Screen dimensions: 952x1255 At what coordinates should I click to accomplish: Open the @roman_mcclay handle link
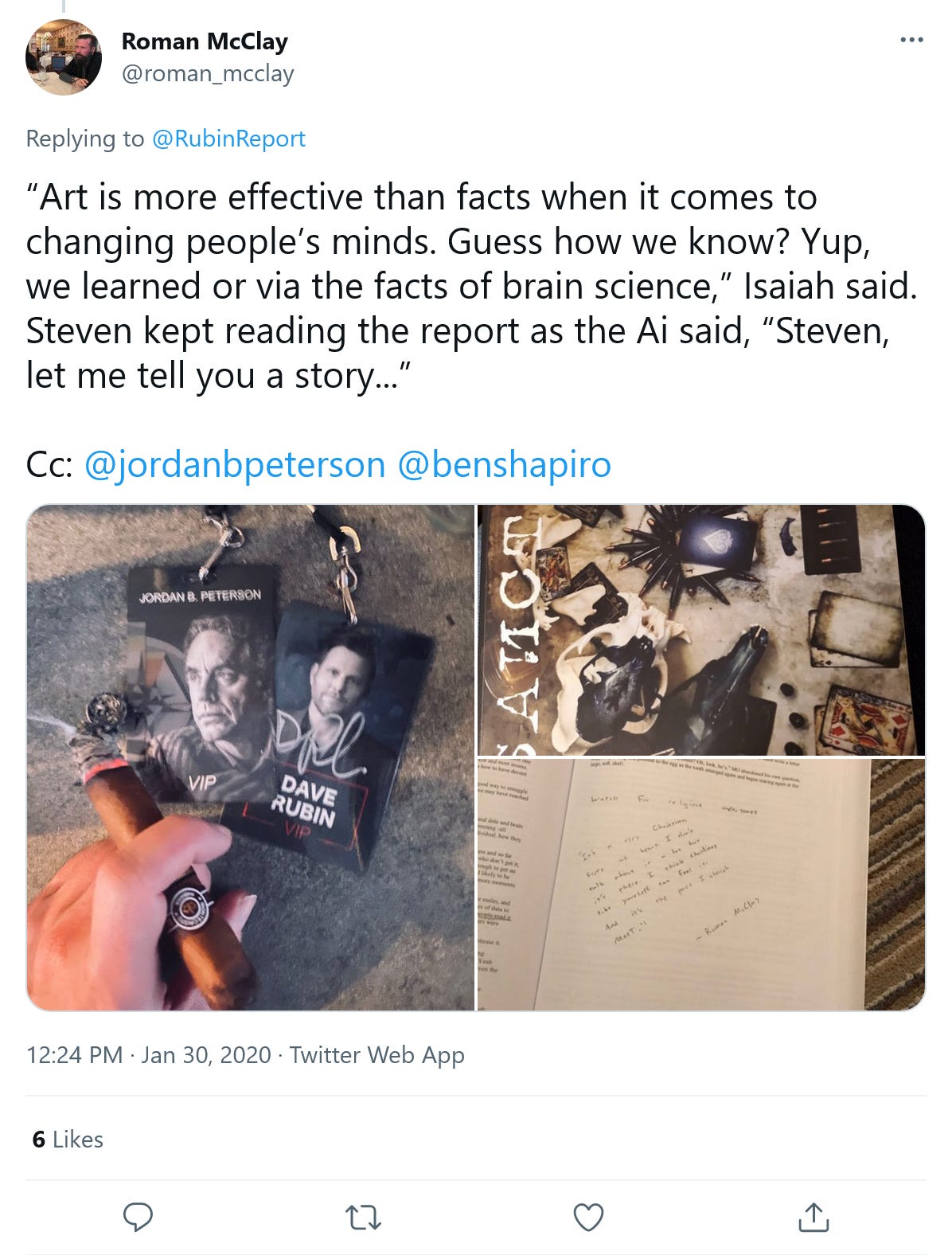point(208,73)
